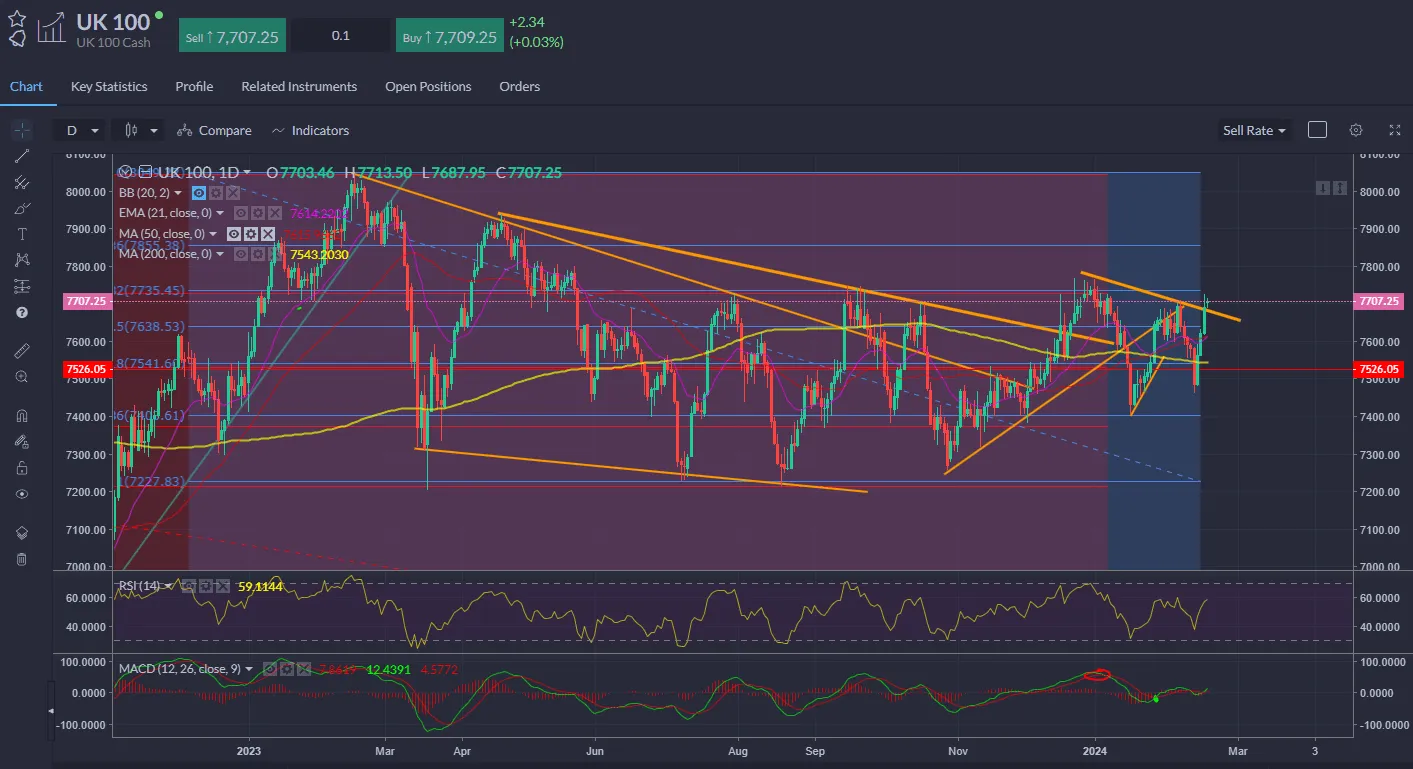This screenshot has width=1413, height=769.
Task: Click the 0.1 trade size field
Action: pos(341,36)
